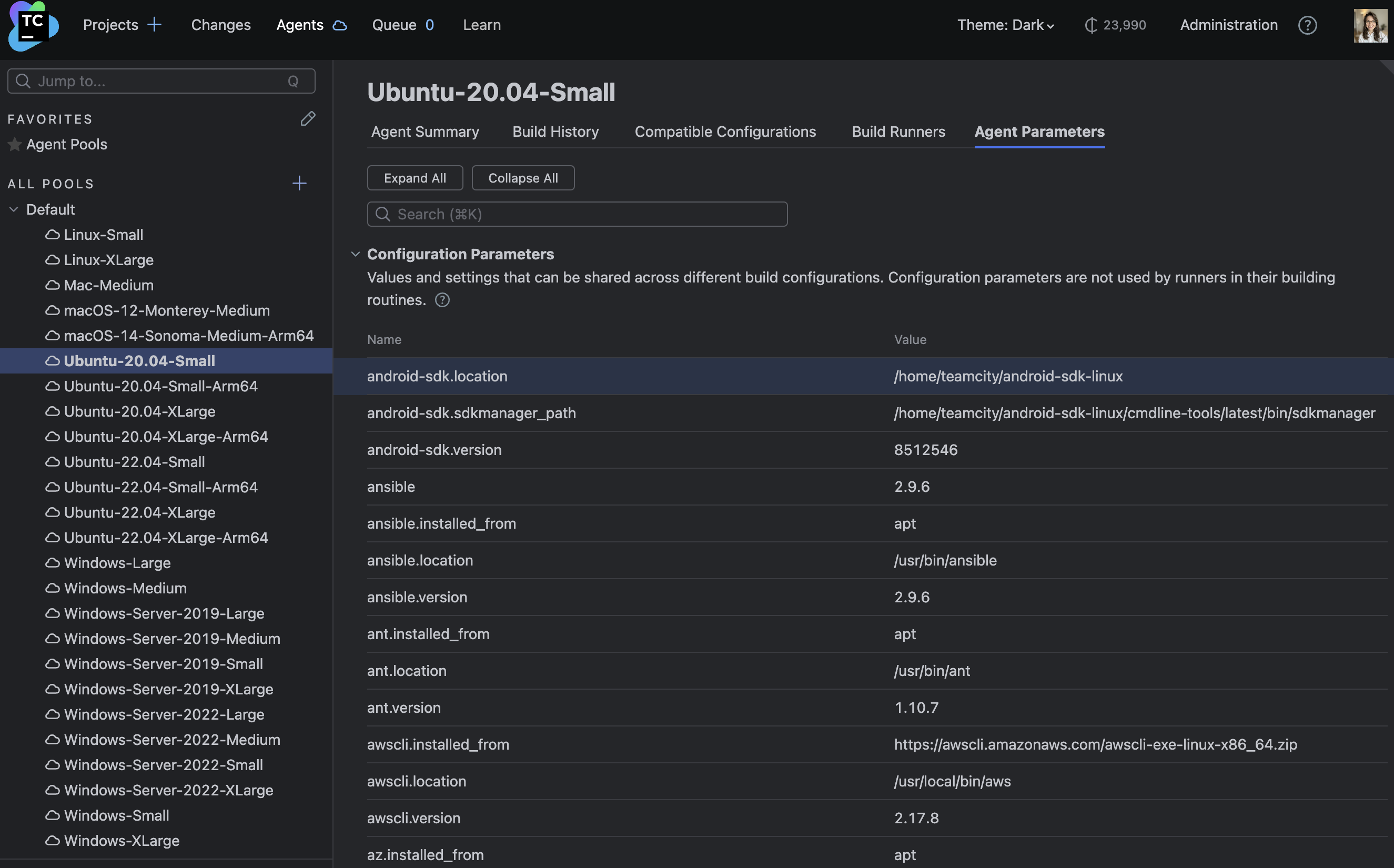
Task: Click the TeamCity logo icon
Action: pyautogui.click(x=33, y=26)
